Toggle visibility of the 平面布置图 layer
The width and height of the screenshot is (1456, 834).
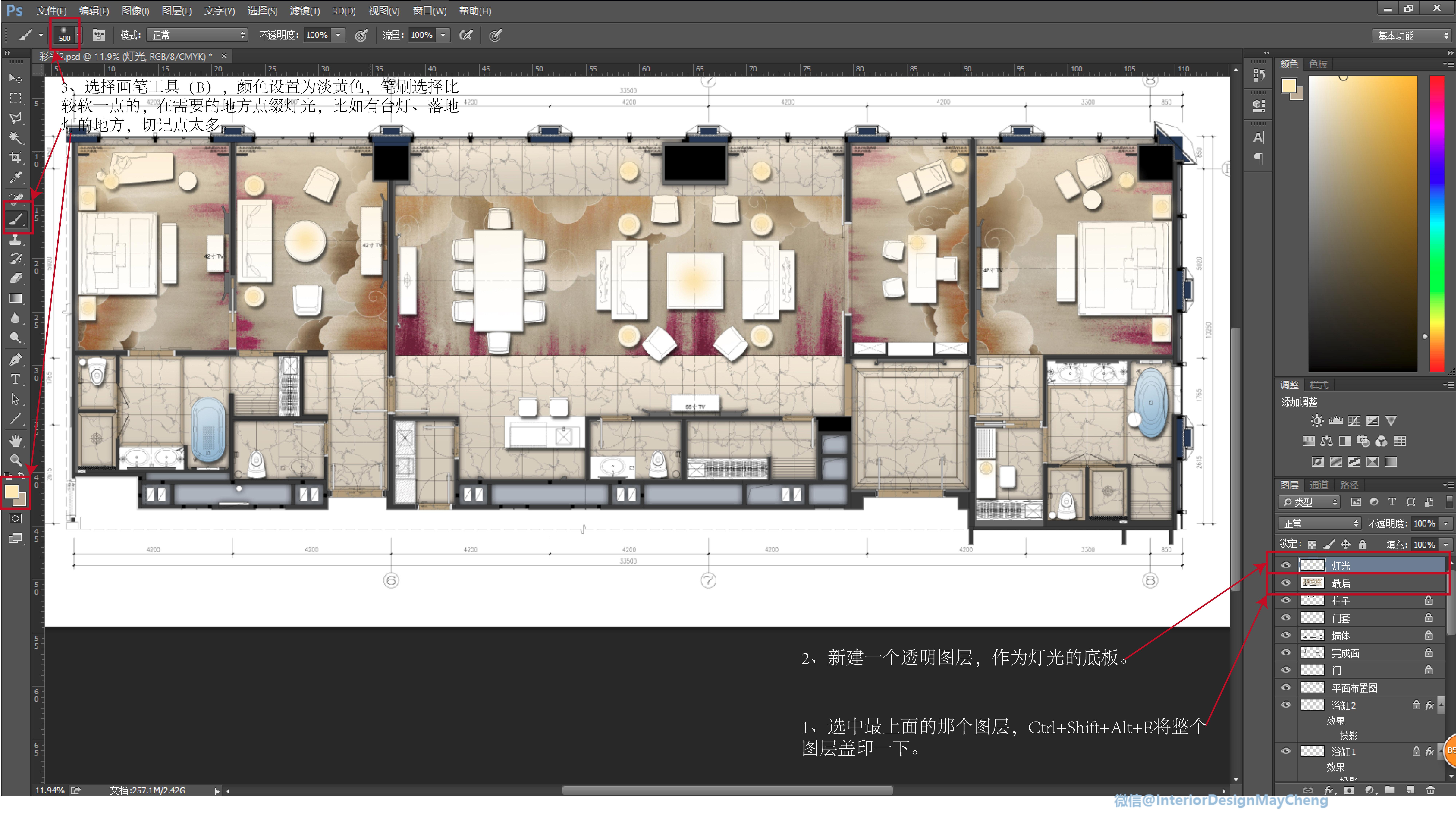point(1286,687)
